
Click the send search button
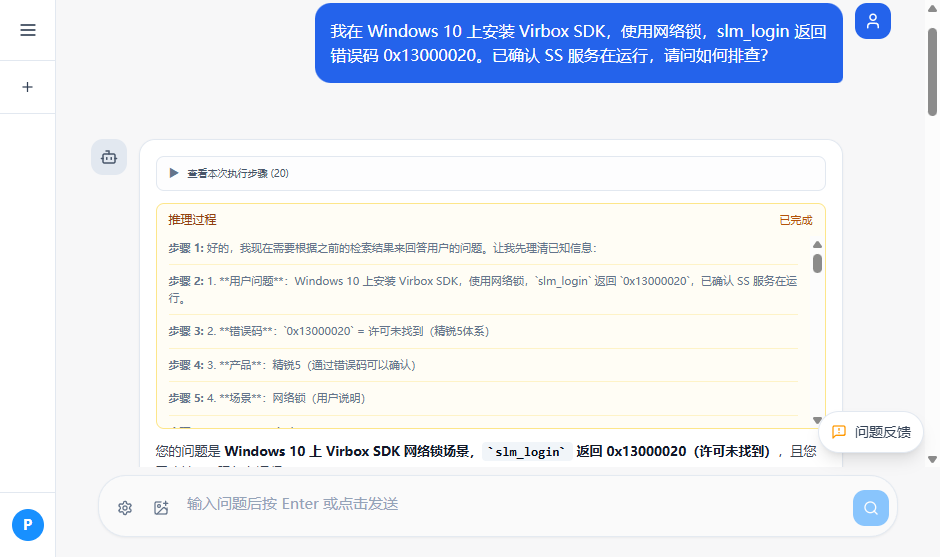coord(870,508)
